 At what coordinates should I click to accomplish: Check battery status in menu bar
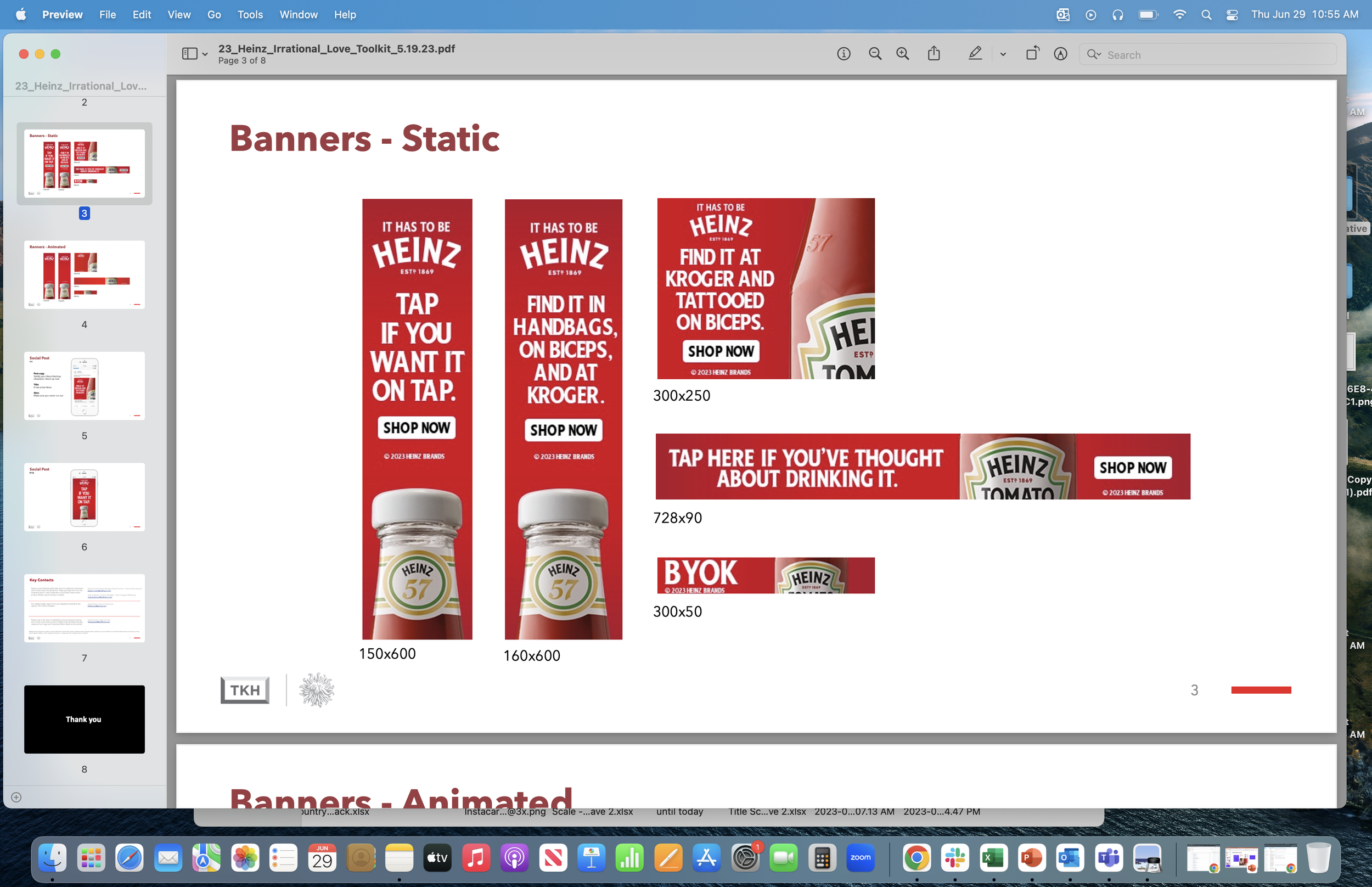click(1148, 14)
